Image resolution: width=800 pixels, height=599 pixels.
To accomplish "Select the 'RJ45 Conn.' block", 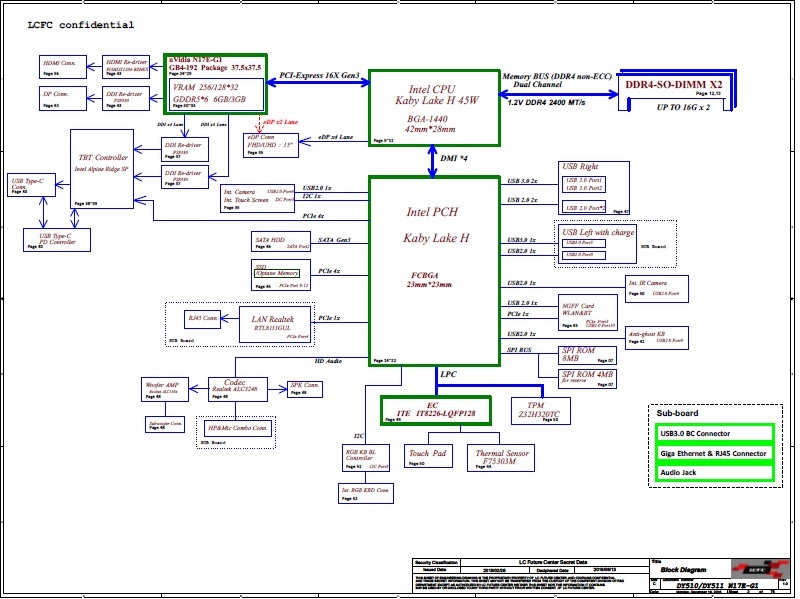I will point(203,319).
